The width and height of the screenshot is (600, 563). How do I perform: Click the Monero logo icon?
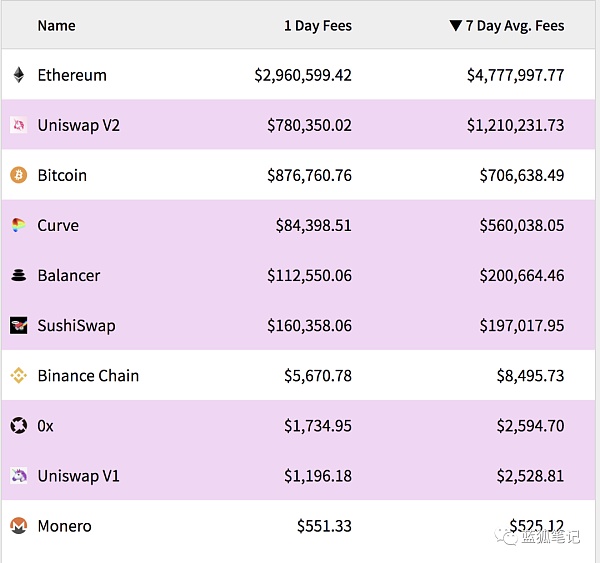tap(18, 526)
